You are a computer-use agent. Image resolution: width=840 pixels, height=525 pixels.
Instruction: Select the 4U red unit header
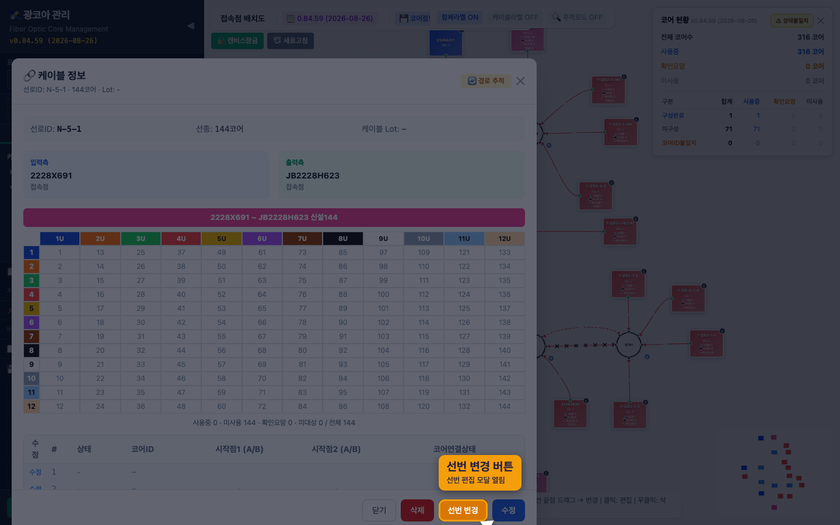pyautogui.click(x=181, y=238)
